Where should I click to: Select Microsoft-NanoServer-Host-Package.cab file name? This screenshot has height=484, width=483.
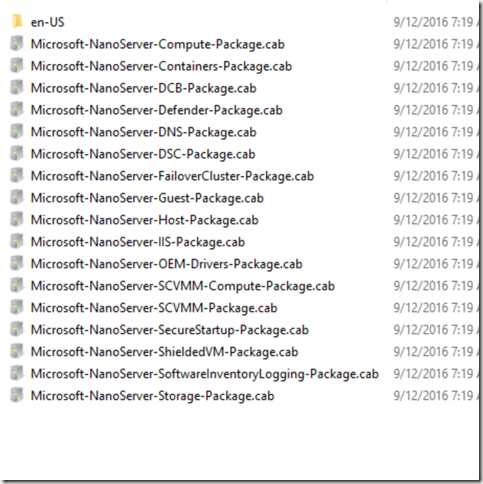[145, 220]
